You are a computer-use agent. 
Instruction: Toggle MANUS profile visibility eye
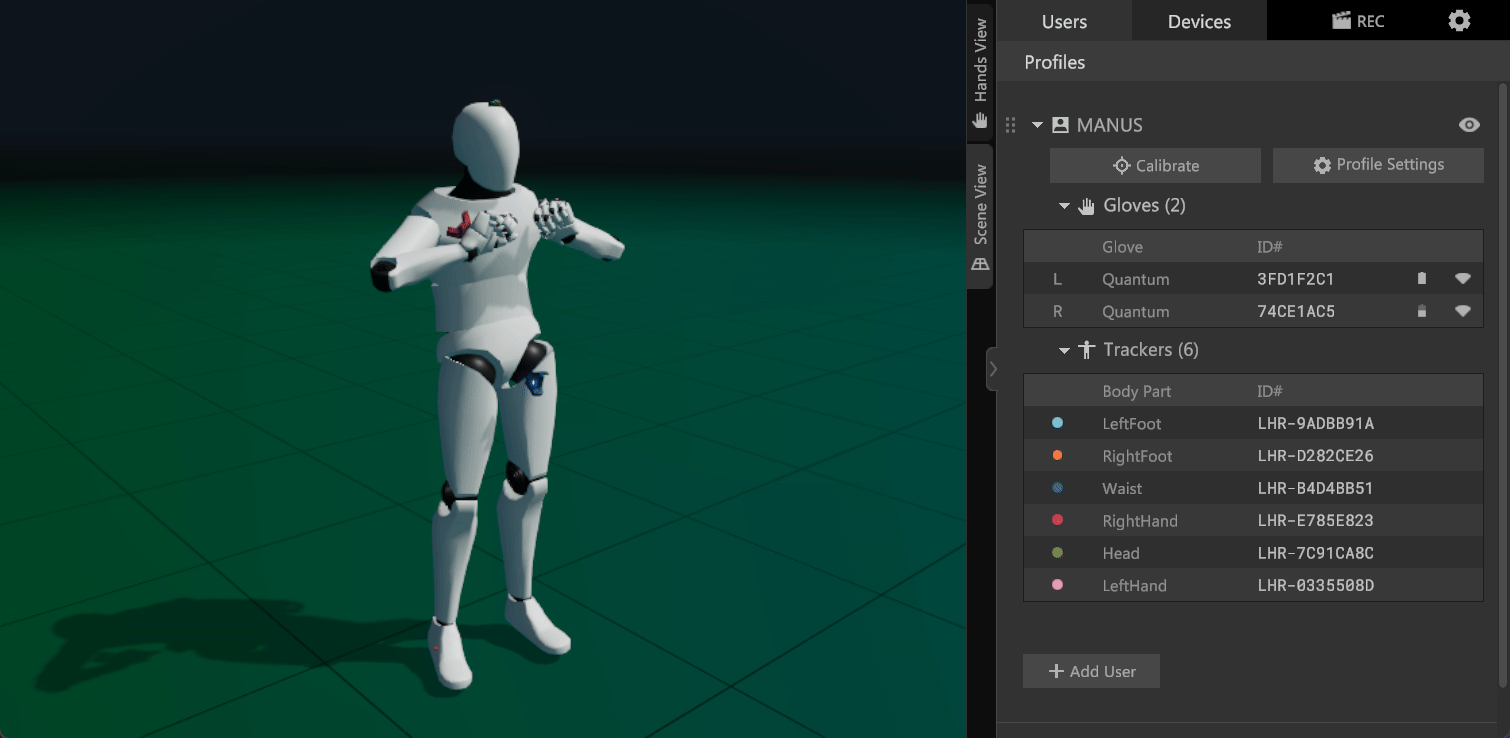coord(1469,125)
